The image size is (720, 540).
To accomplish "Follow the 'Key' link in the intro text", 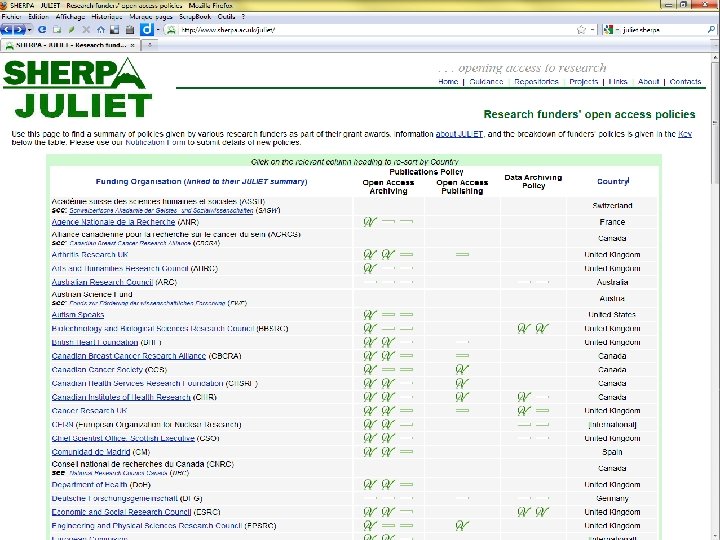I will pos(685,134).
